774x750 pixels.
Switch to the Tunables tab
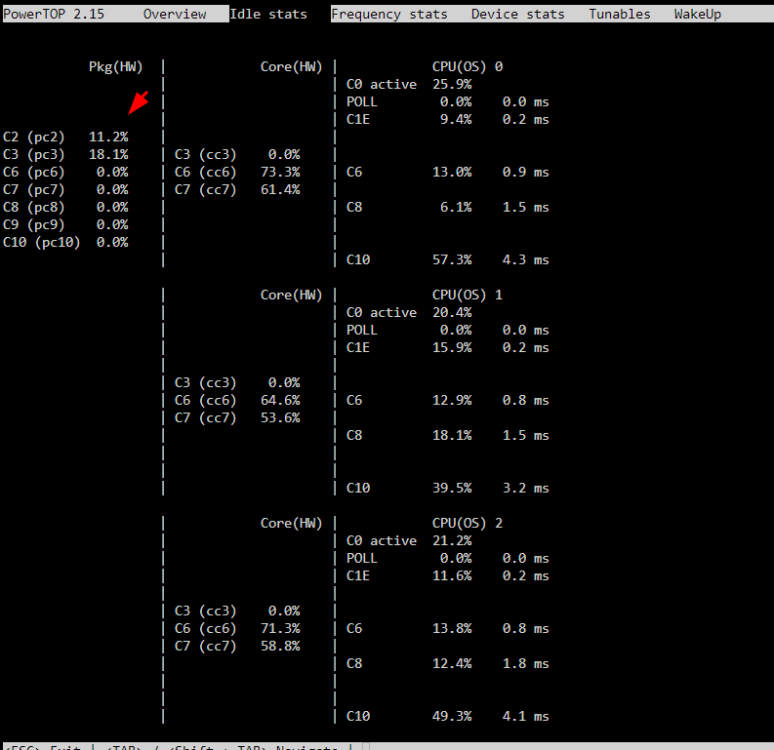[x=619, y=14]
